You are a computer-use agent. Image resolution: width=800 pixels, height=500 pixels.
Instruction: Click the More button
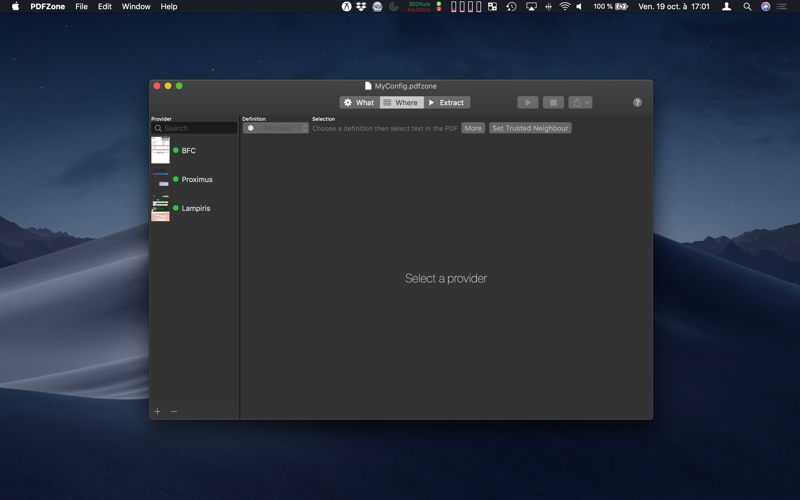473,128
